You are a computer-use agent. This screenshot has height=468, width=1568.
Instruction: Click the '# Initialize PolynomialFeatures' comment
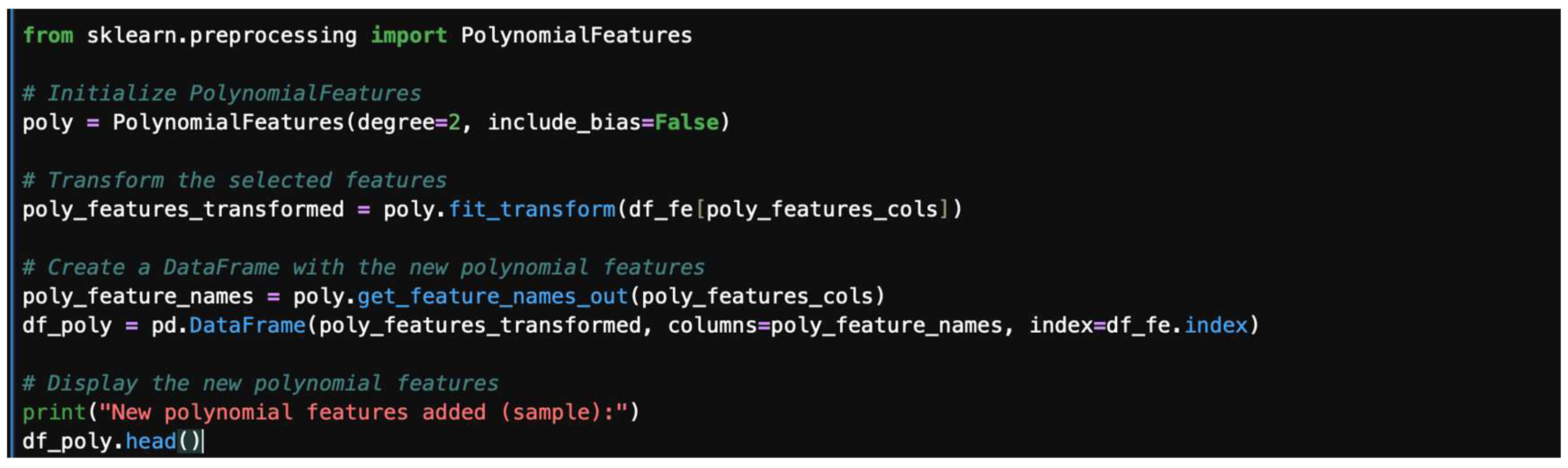222,94
